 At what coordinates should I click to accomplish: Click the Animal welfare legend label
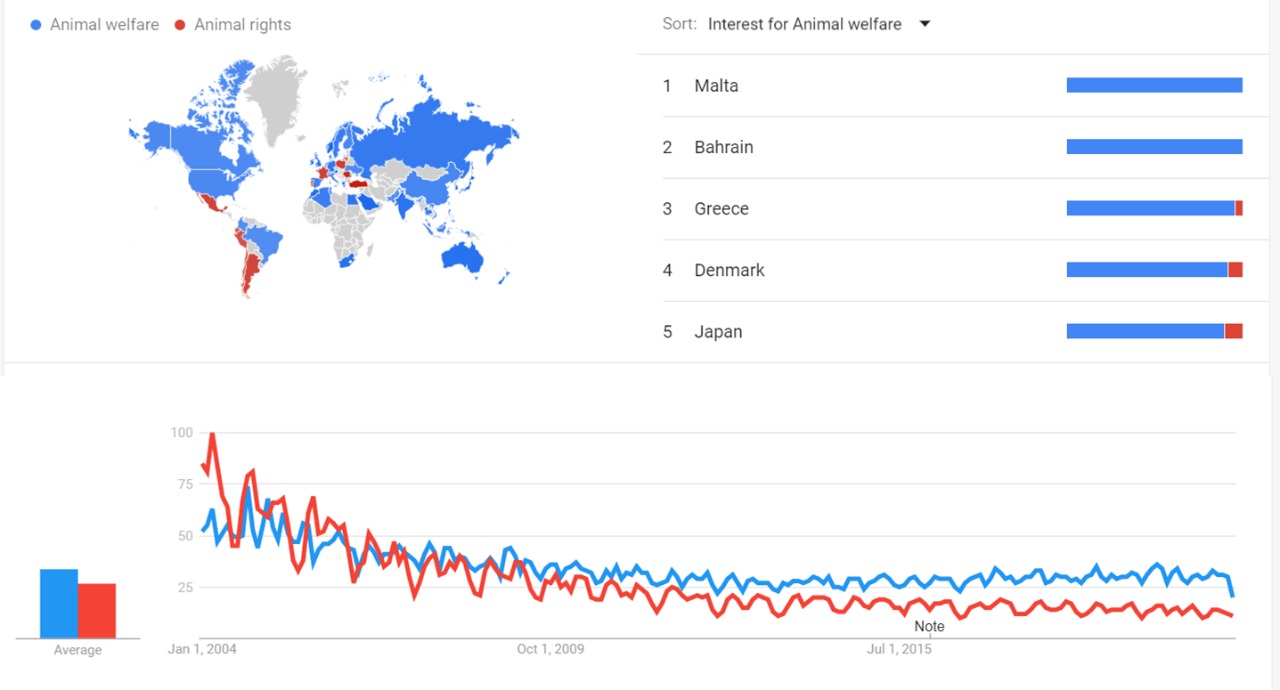click(104, 24)
